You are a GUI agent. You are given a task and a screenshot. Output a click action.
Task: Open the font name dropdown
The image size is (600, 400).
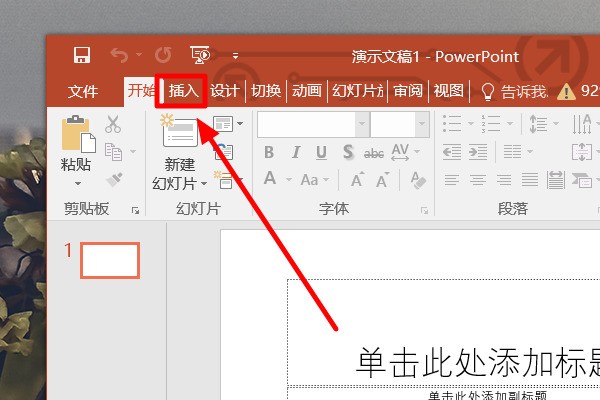(361, 124)
